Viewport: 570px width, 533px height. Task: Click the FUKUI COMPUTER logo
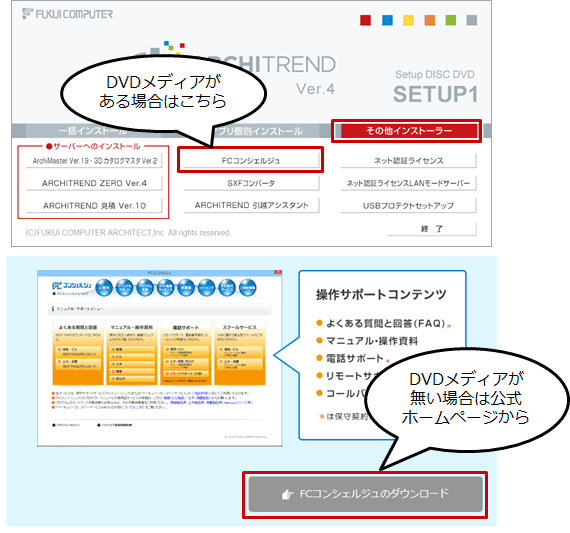[68, 14]
